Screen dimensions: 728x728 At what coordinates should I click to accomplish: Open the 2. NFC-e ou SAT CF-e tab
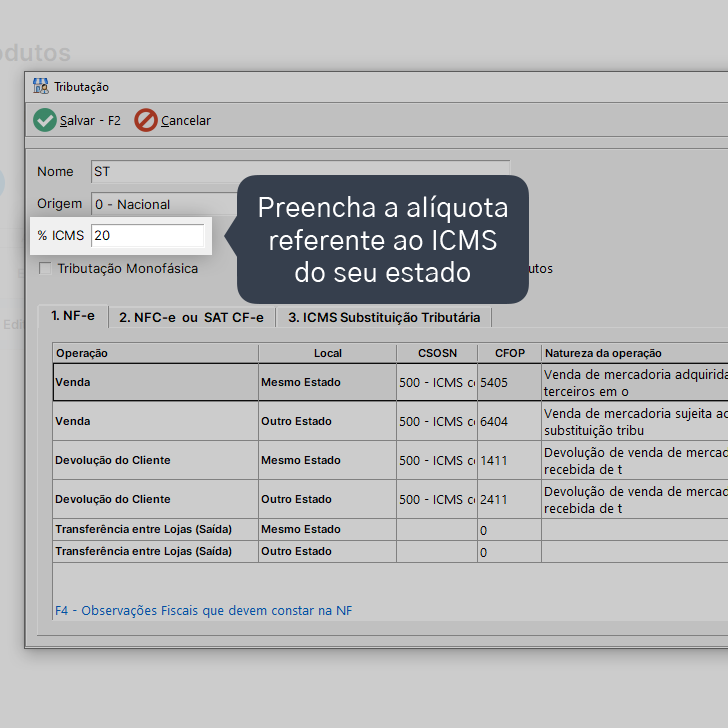click(191, 317)
